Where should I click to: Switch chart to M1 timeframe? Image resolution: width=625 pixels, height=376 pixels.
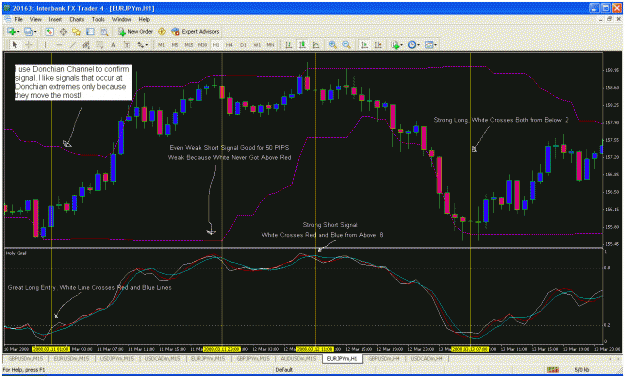pyautogui.click(x=161, y=45)
